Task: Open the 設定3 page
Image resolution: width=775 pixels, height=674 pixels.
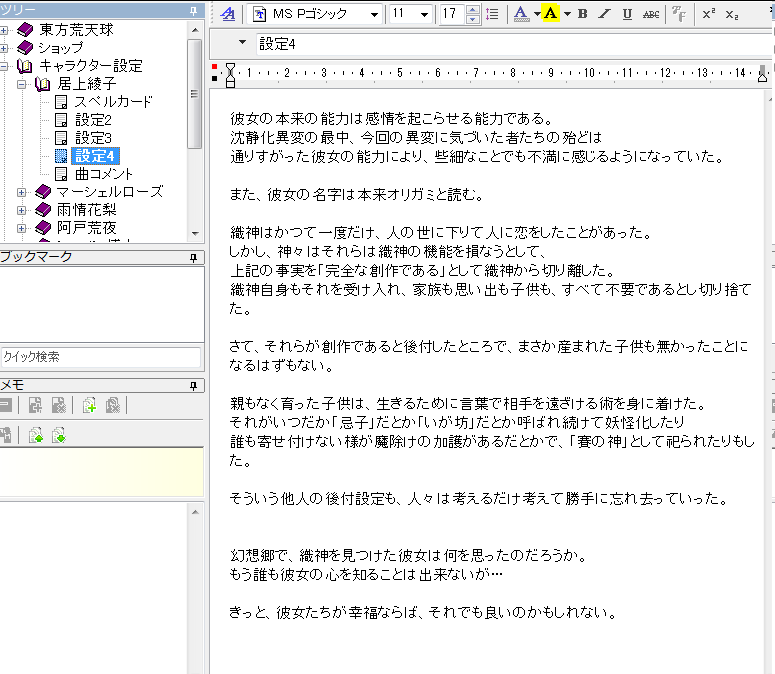Action: click(93, 138)
